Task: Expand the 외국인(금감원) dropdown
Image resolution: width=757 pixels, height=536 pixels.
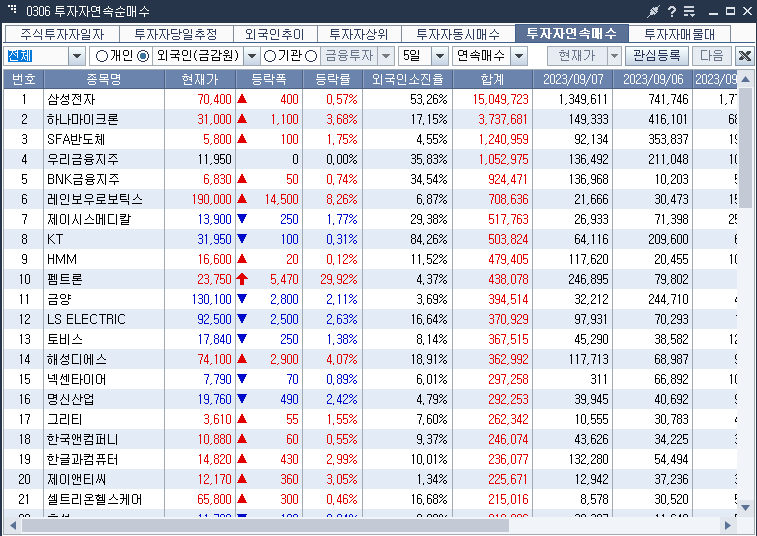Action: 252,56
